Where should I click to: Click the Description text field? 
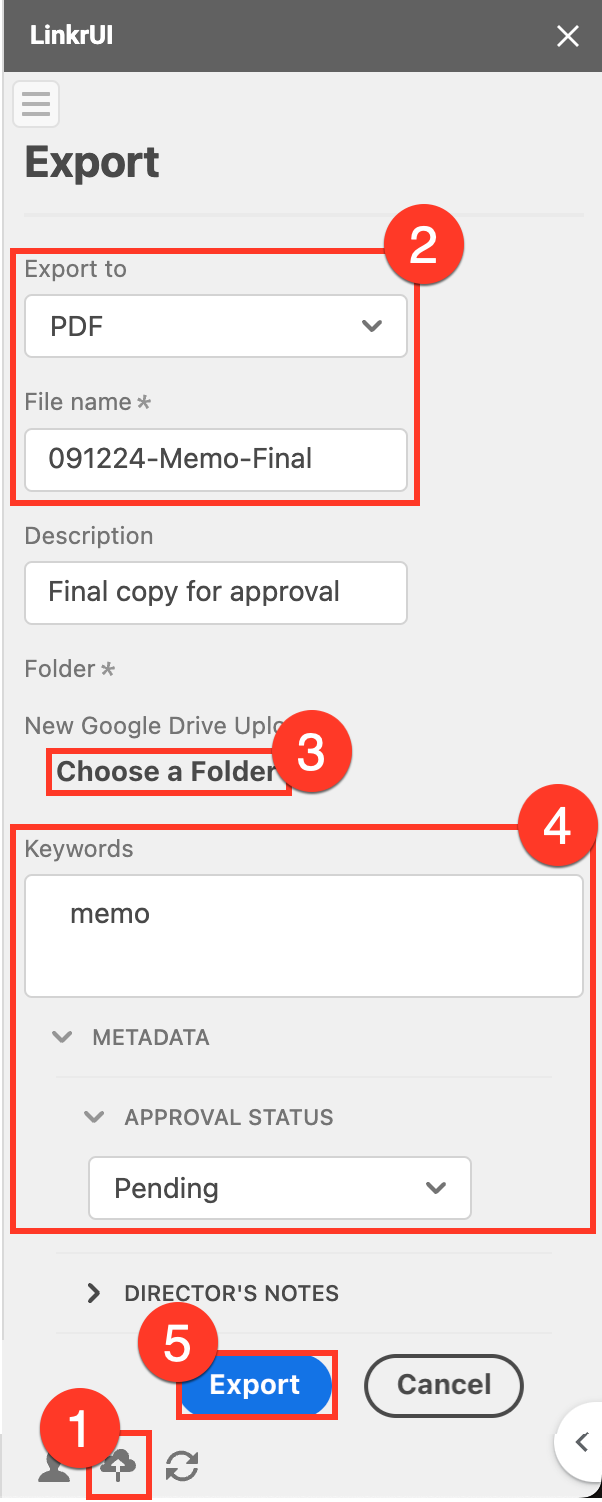pyautogui.click(x=215, y=592)
